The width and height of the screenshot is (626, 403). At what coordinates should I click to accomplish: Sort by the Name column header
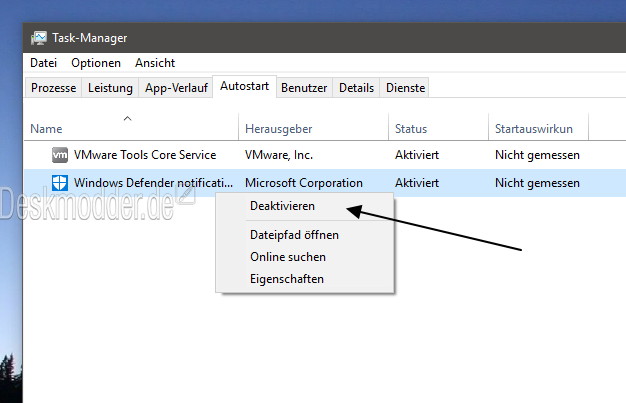coord(131,127)
